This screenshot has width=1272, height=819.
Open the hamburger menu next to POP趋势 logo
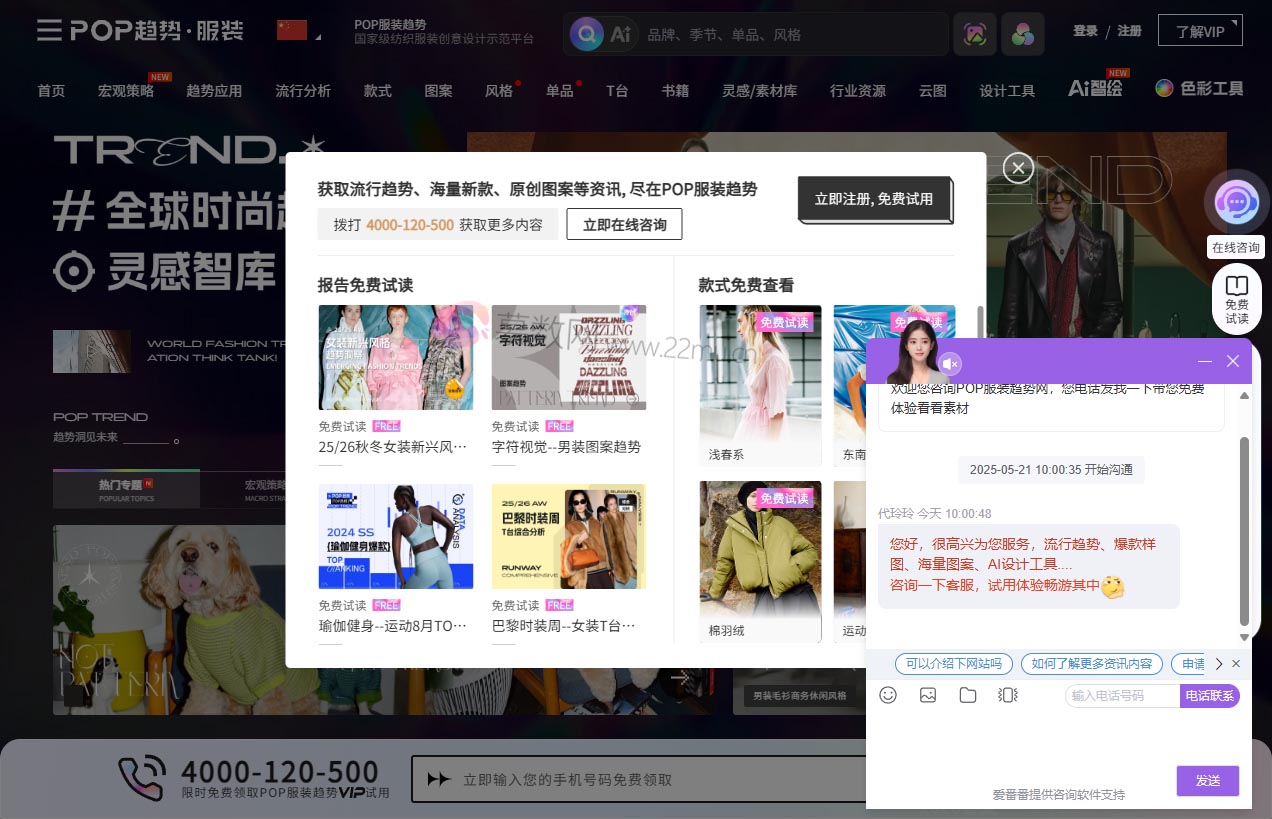coord(48,30)
